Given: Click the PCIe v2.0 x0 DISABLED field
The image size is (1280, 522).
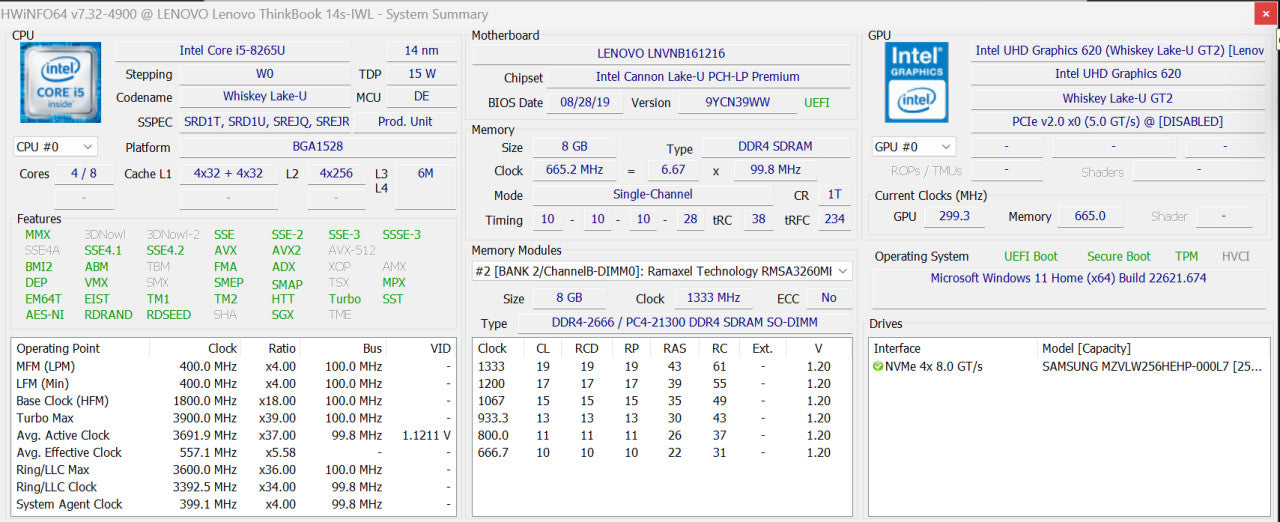Looking at the screenshot, I should click(1117, 122).
